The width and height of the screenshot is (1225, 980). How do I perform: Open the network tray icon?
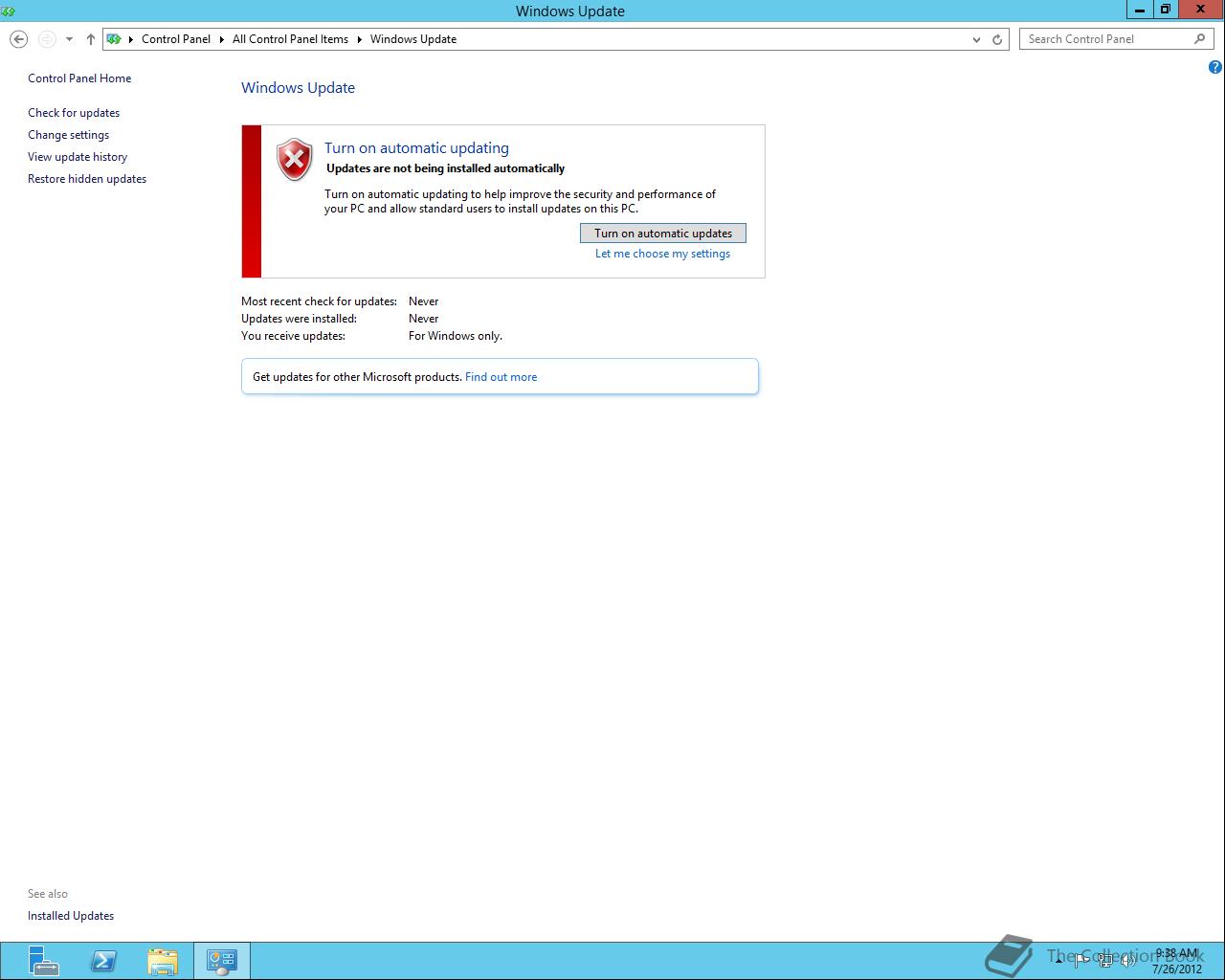(x=1105, y=960)
